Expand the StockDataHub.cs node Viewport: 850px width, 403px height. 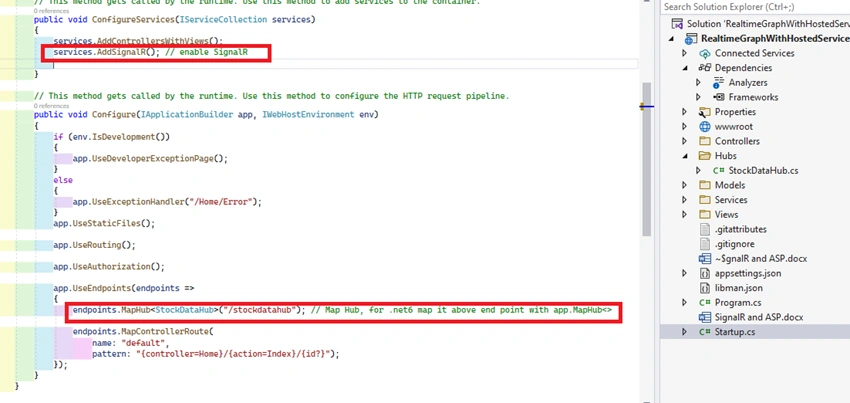point(698,170)
